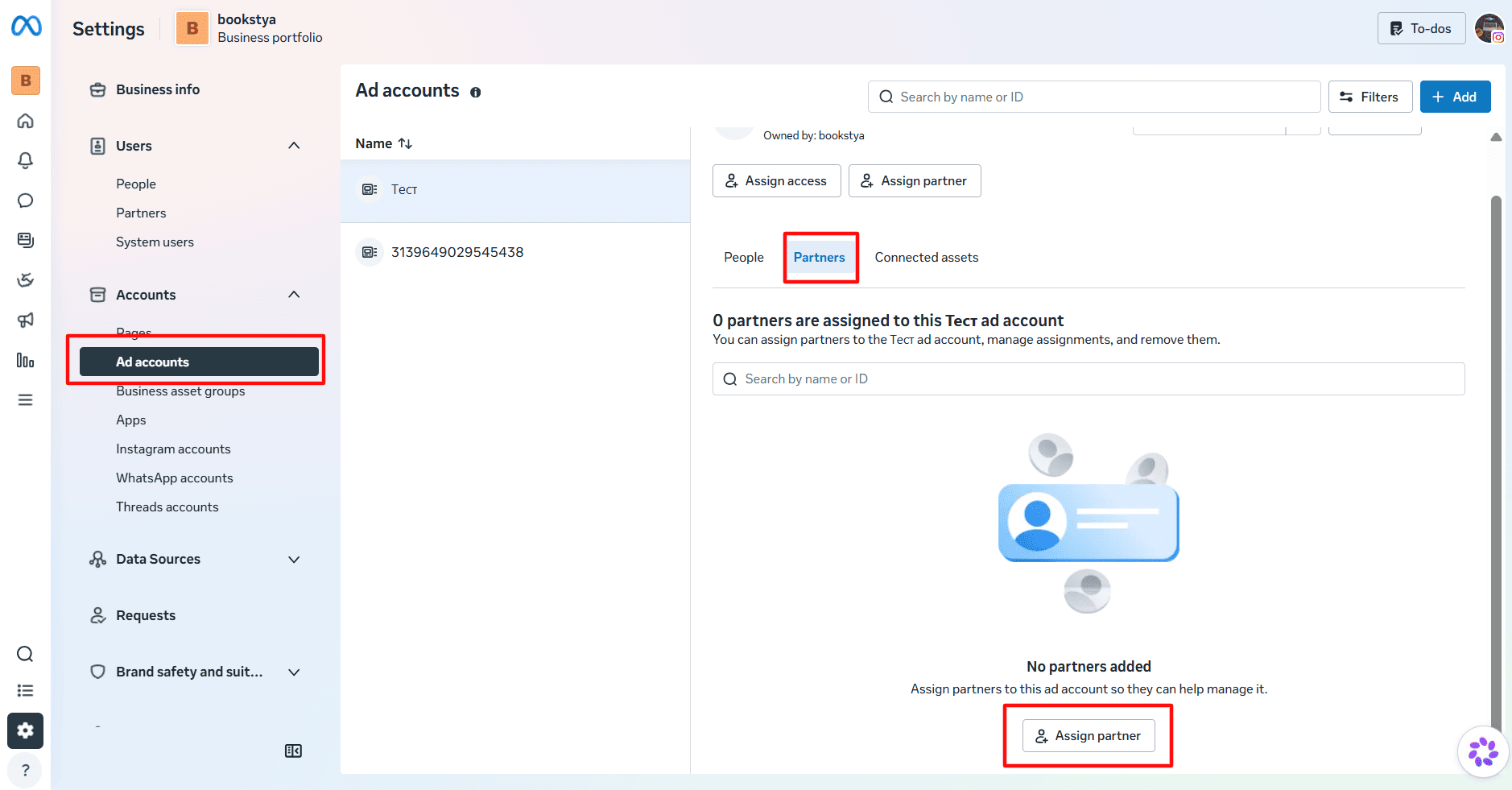Open Apps in sidebar
The width and height of the screenshot is (1512, 790).
point(131,420)
